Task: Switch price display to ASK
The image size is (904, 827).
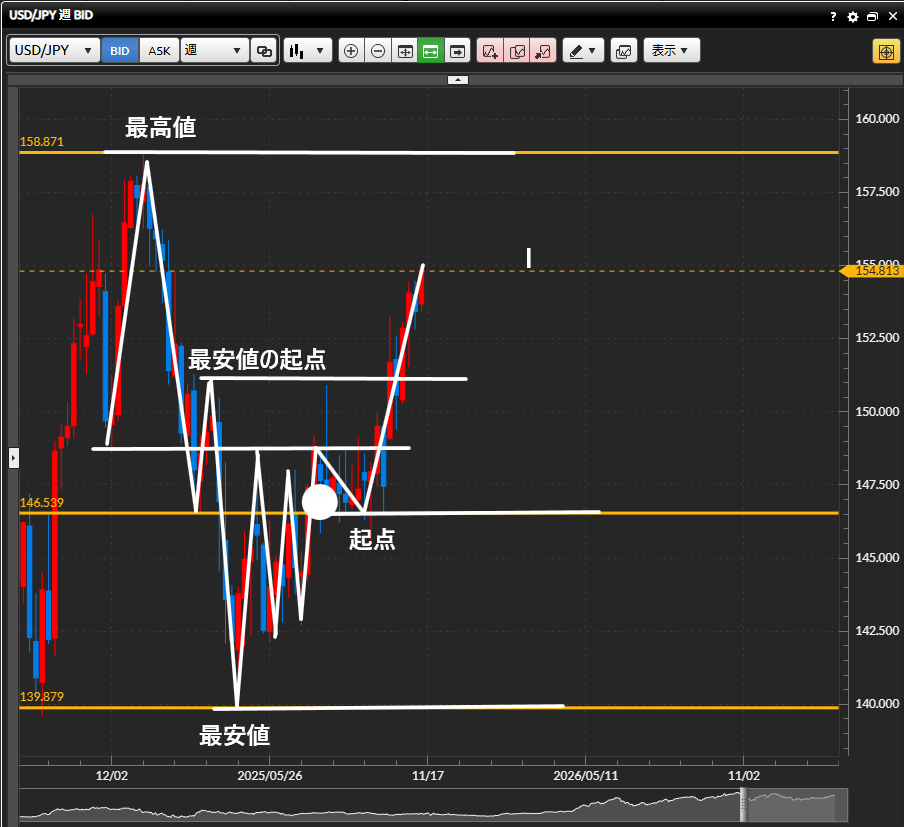Action: [x=159, y=51]
